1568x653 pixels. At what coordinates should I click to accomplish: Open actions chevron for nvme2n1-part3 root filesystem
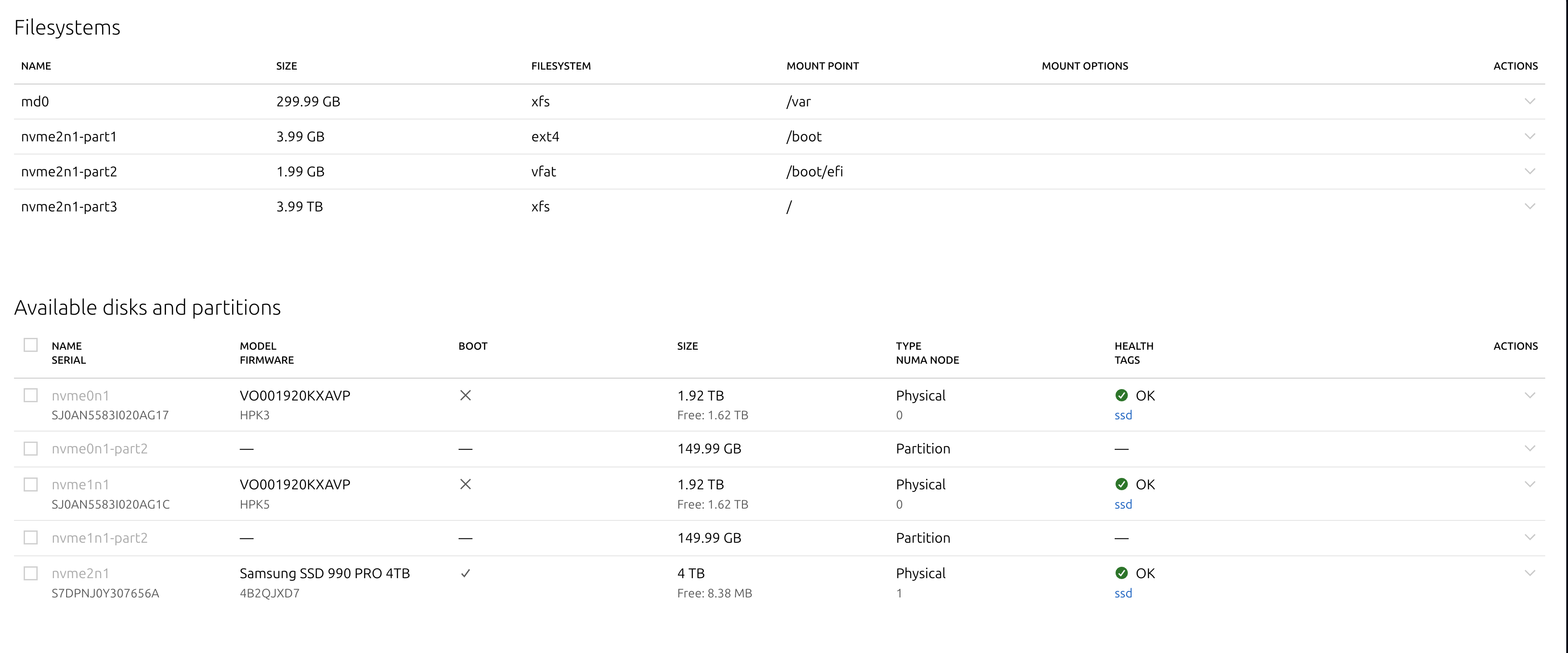click(1529, 207)
